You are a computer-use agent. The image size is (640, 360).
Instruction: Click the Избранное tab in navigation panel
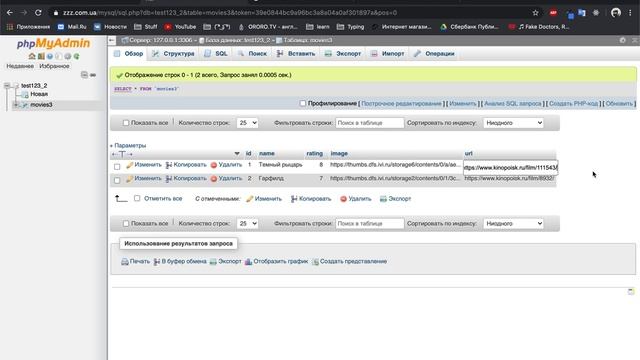pos(54,66)
